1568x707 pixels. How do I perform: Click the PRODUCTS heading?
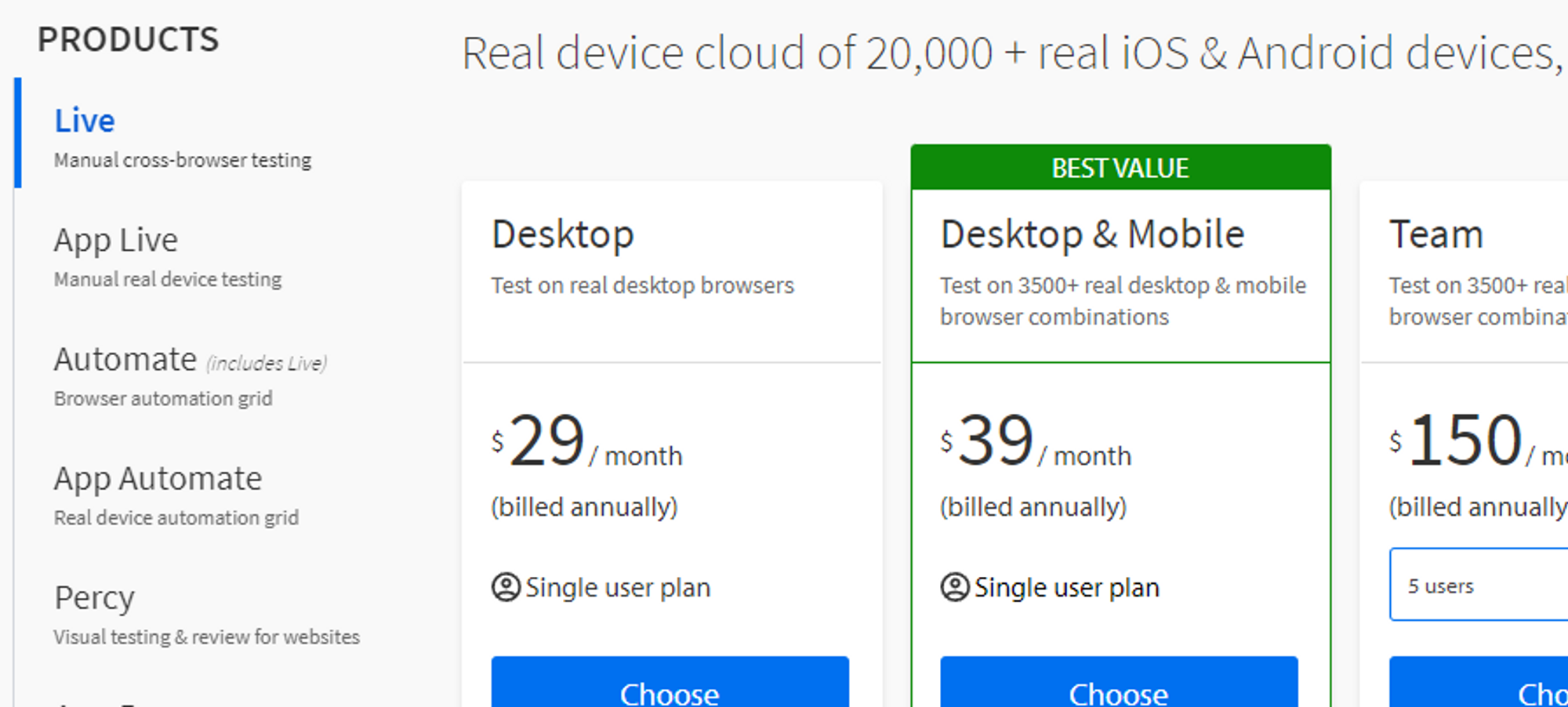click(129, 39)
